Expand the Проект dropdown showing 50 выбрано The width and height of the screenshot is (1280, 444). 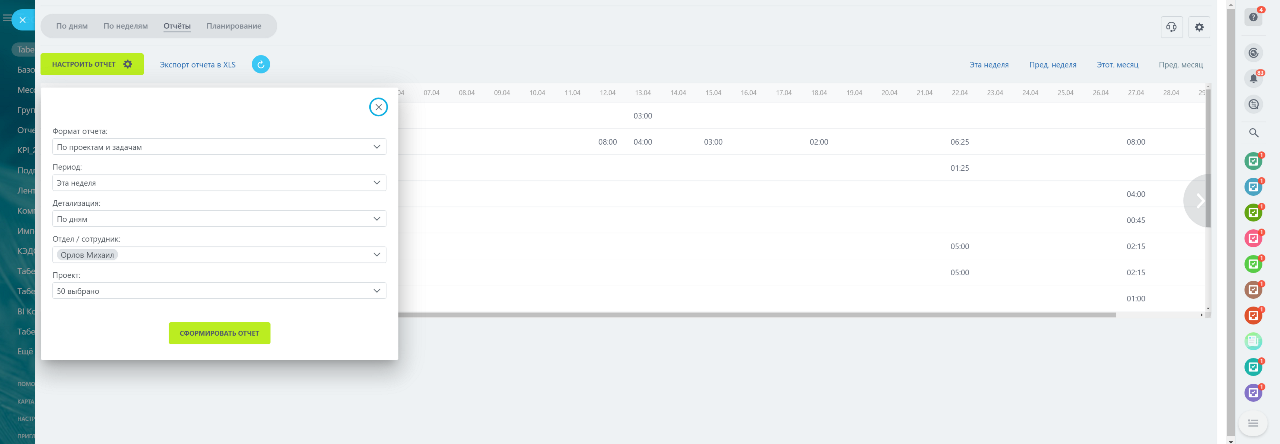click(219, 291)
